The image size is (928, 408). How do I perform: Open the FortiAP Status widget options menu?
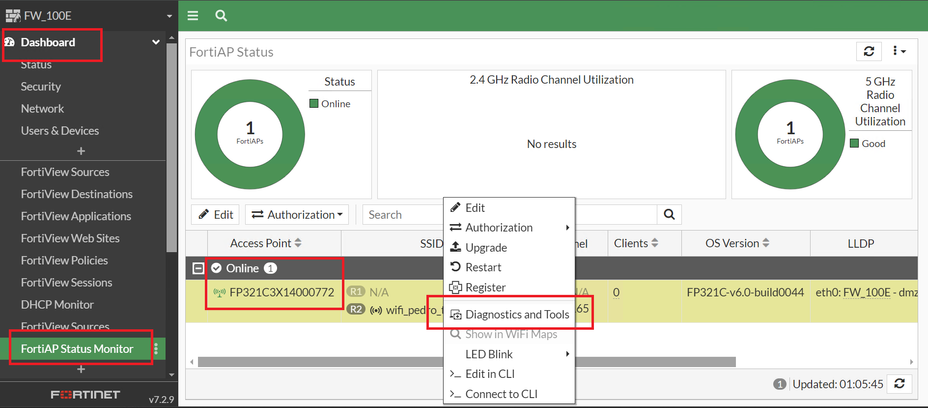click(898, 51)
